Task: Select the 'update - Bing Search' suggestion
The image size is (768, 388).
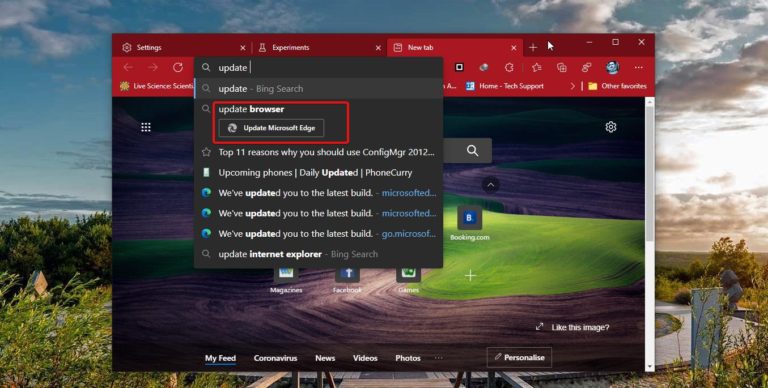Action: pyautogui.click(x=319, y=89)
